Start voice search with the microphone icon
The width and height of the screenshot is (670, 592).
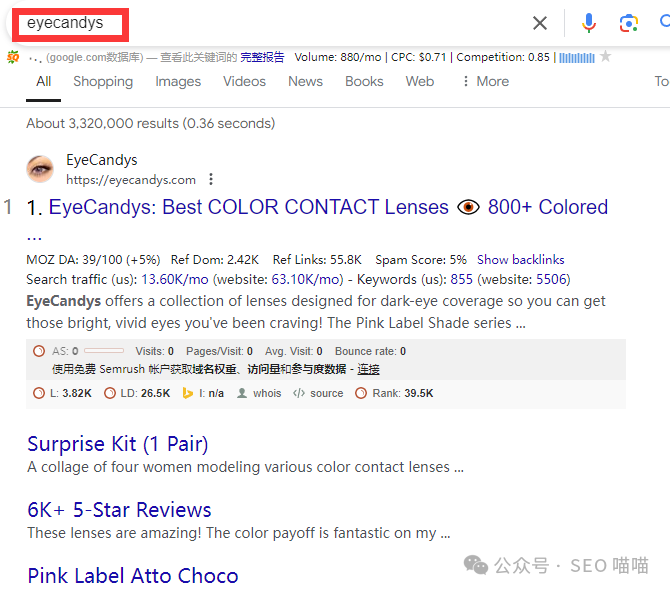[589, 23]
